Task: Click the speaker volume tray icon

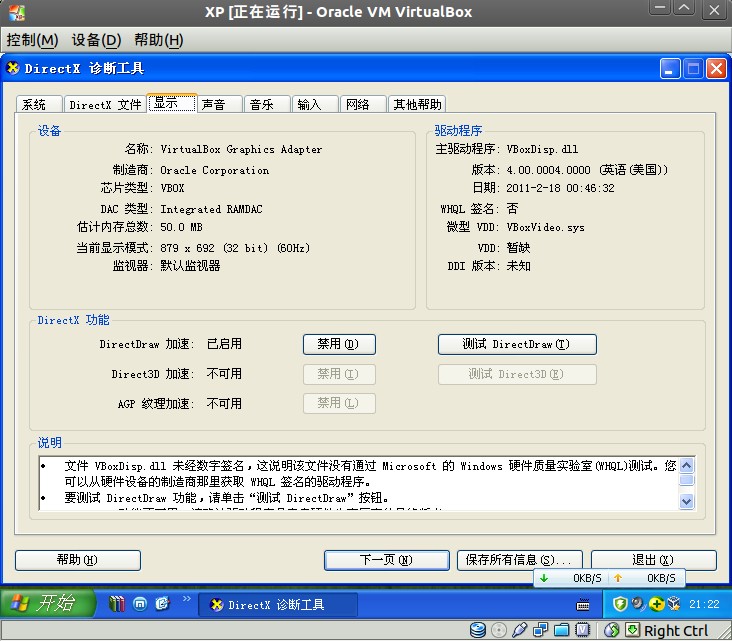Action: coord(638,604)
